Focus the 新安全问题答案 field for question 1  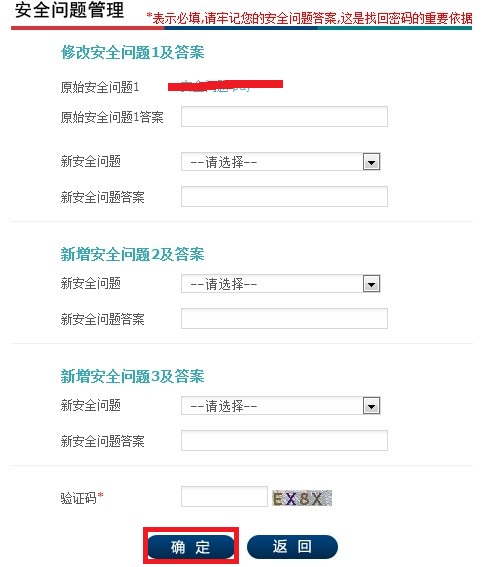[x=284, y=197]
